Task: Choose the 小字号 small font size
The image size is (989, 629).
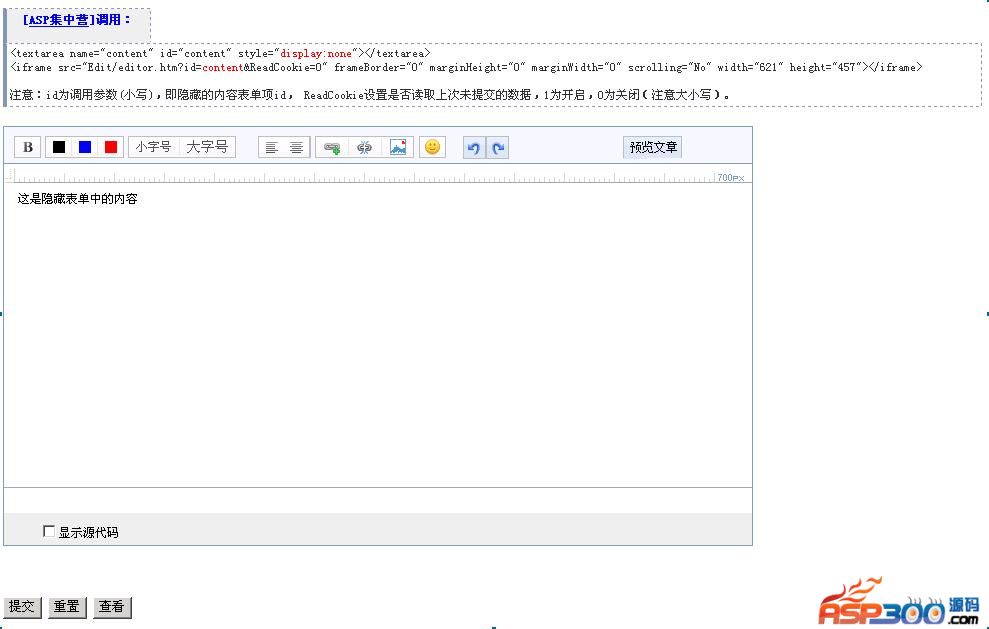Action: (153, 147)
